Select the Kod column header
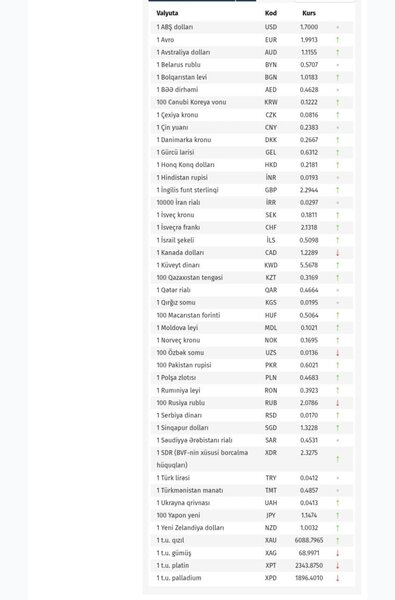 coord(271,13)
